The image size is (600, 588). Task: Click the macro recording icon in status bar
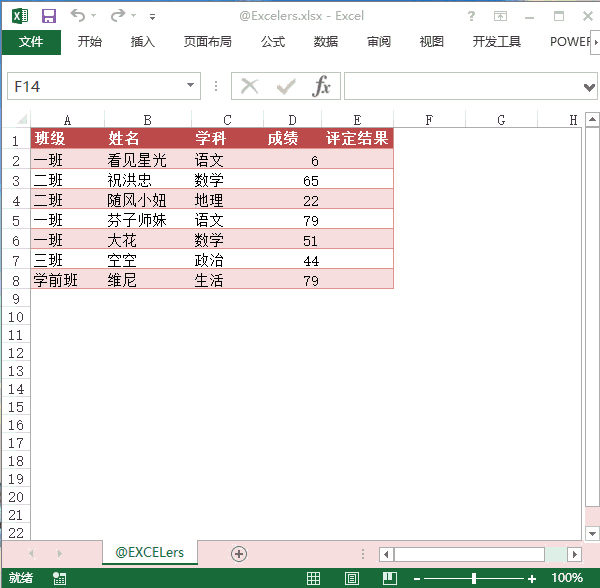point(60,578)
